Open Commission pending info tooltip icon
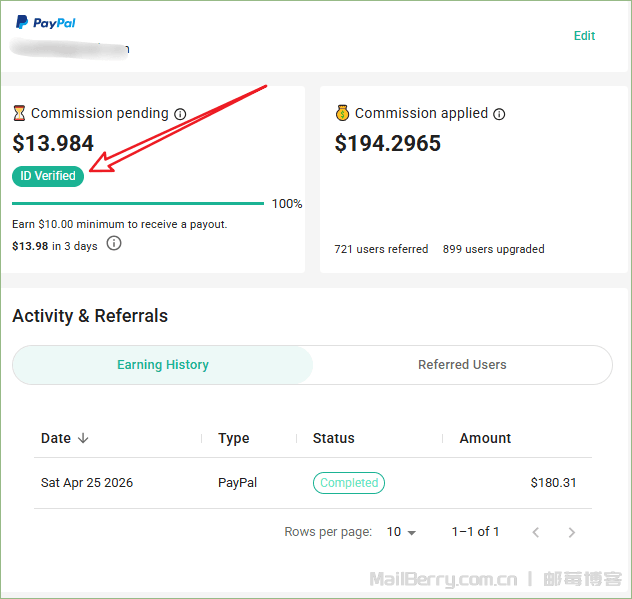 click(x=180, y=114)
